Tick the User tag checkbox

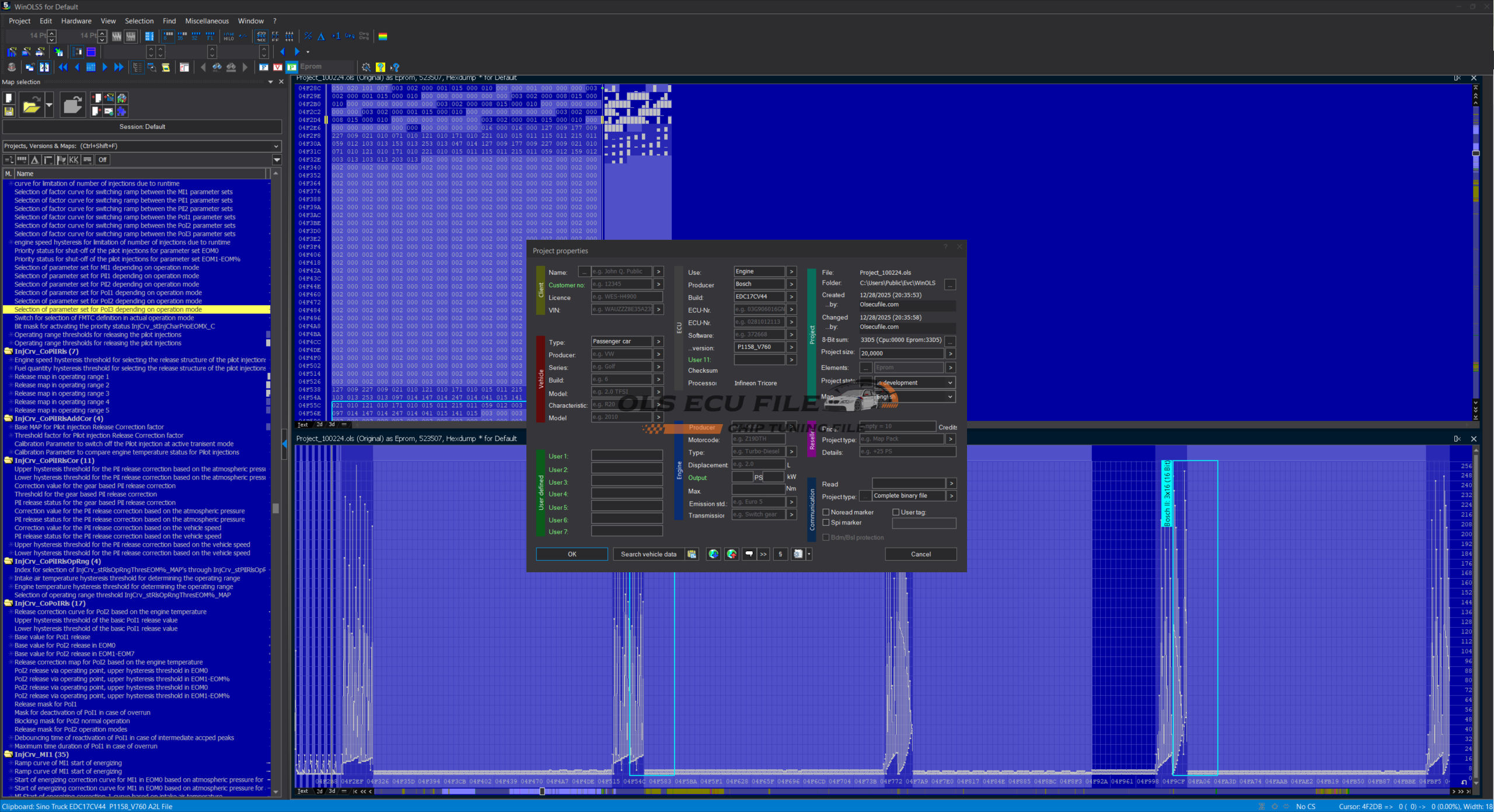pos(896,512)
